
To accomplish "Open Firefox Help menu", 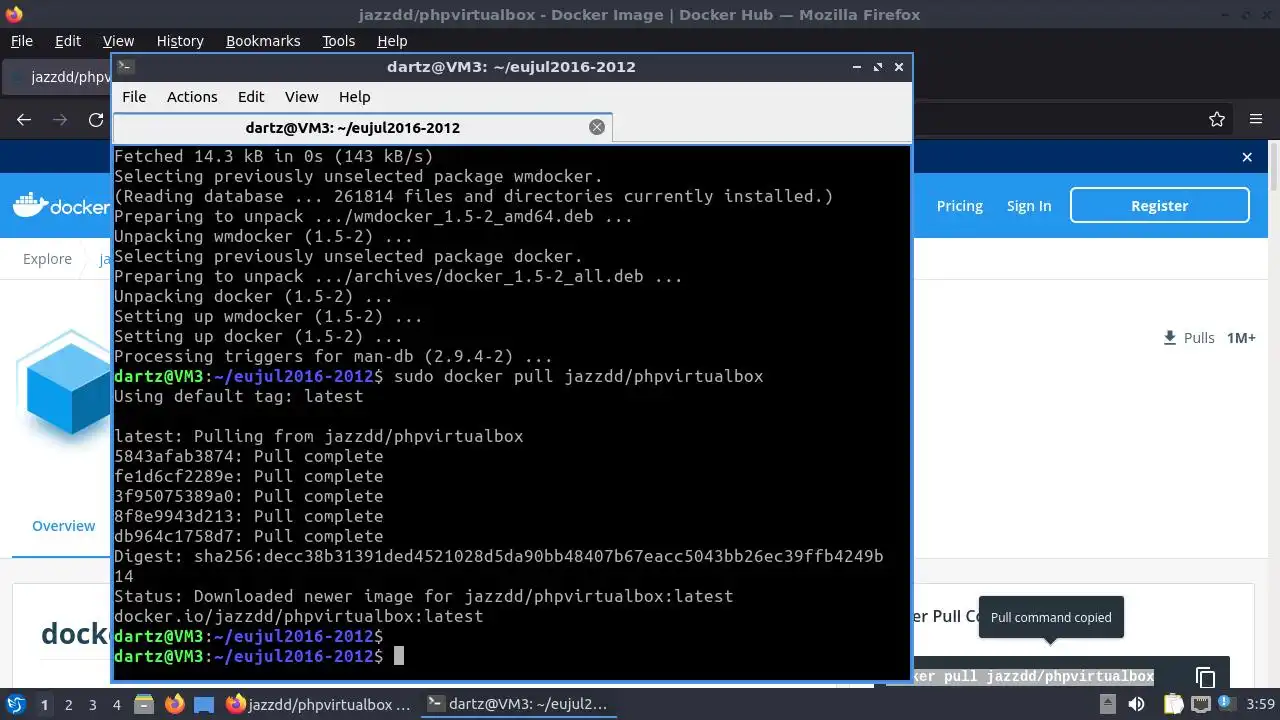I will point(392,41).
